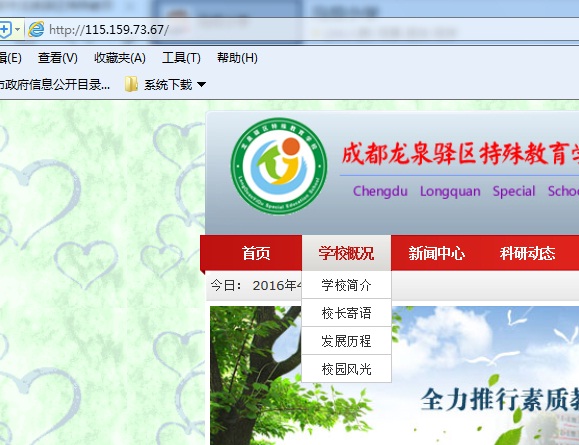Click the 成都龙泉驿区特殊教育 title text
Image resolution: width=579 pixels, height=445 pixels.
pyautogui.click(x=460, y=153)
